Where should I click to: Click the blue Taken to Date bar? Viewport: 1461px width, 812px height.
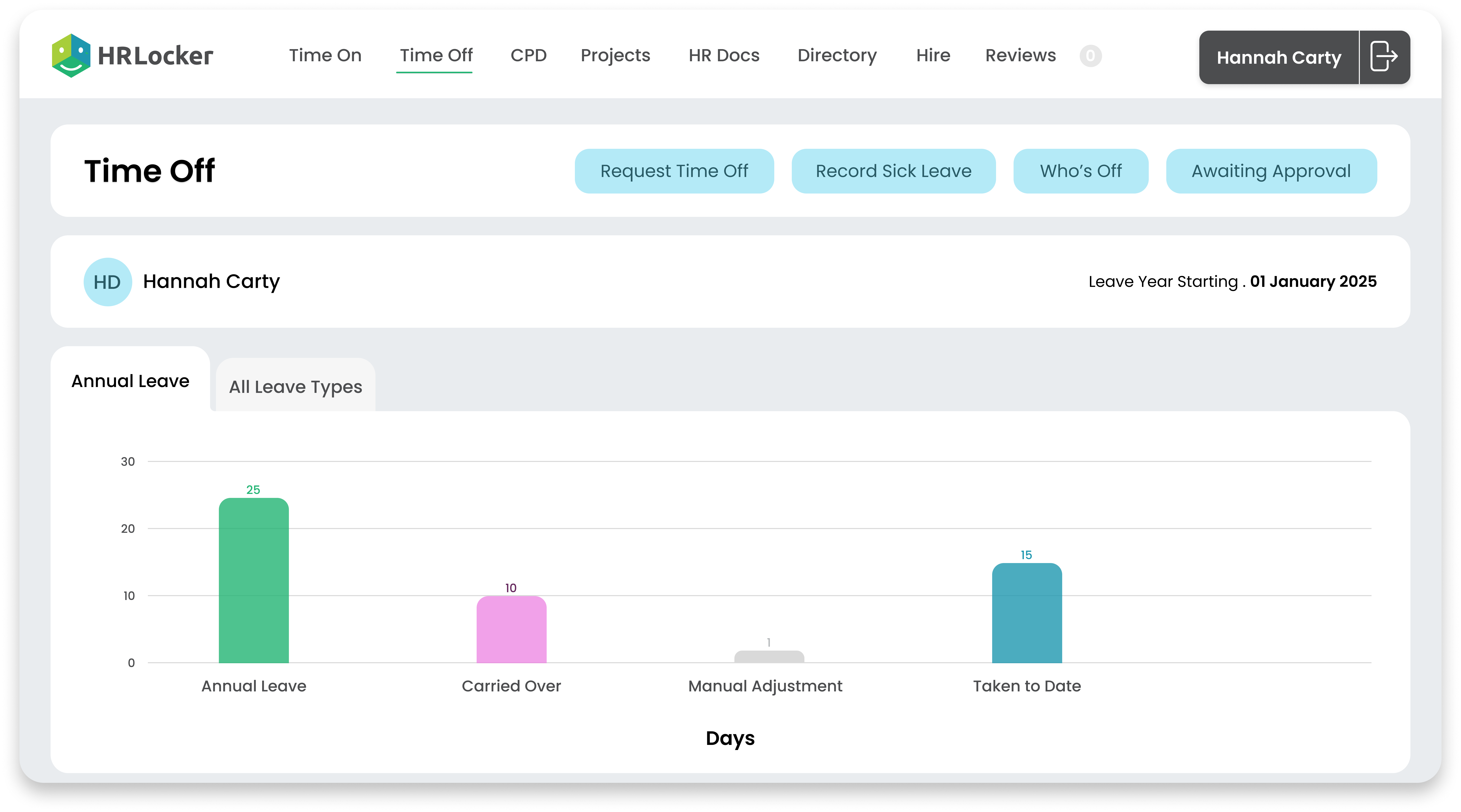tap(1026, 614)
